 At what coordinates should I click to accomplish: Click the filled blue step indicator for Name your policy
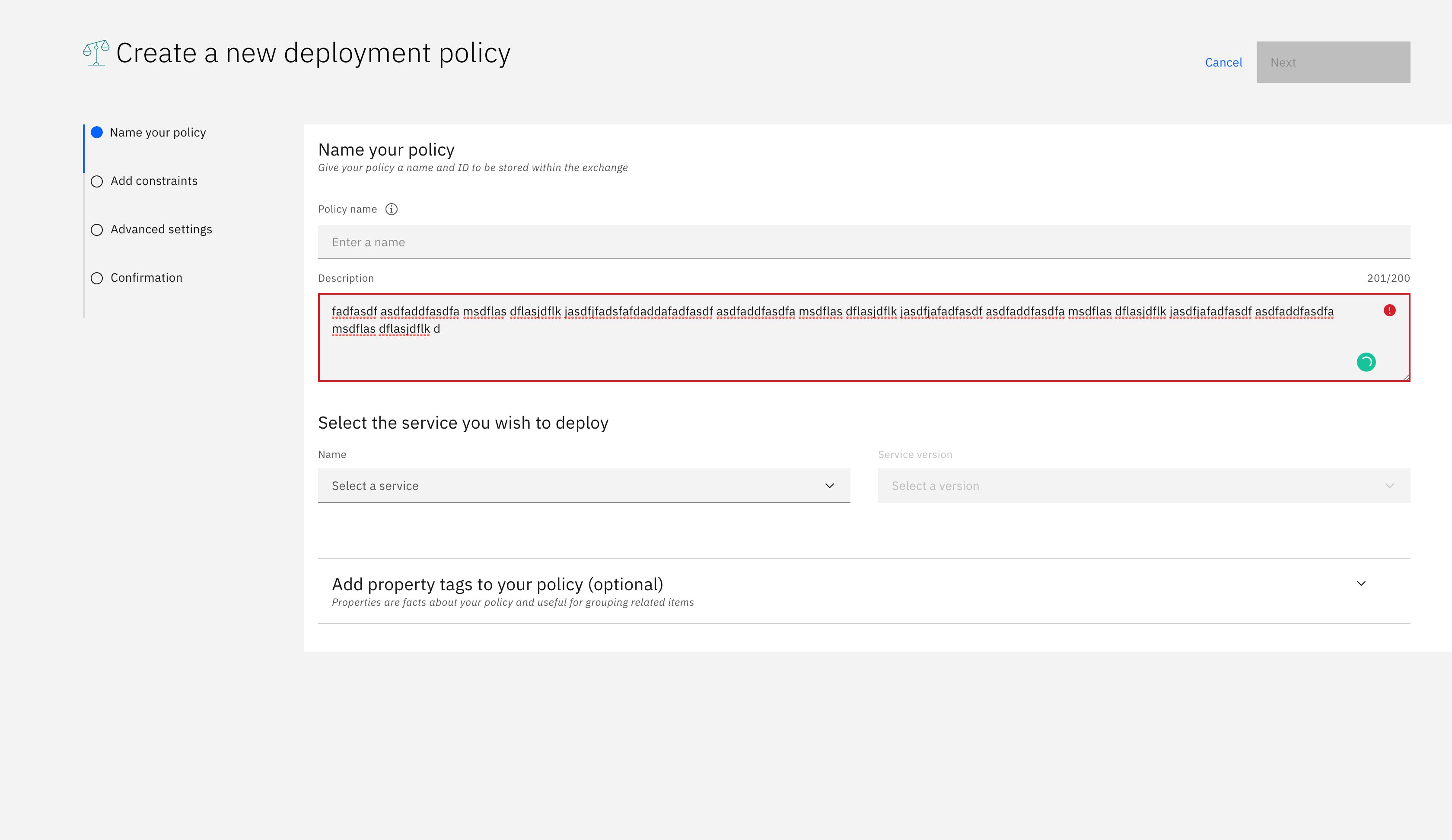97,132
